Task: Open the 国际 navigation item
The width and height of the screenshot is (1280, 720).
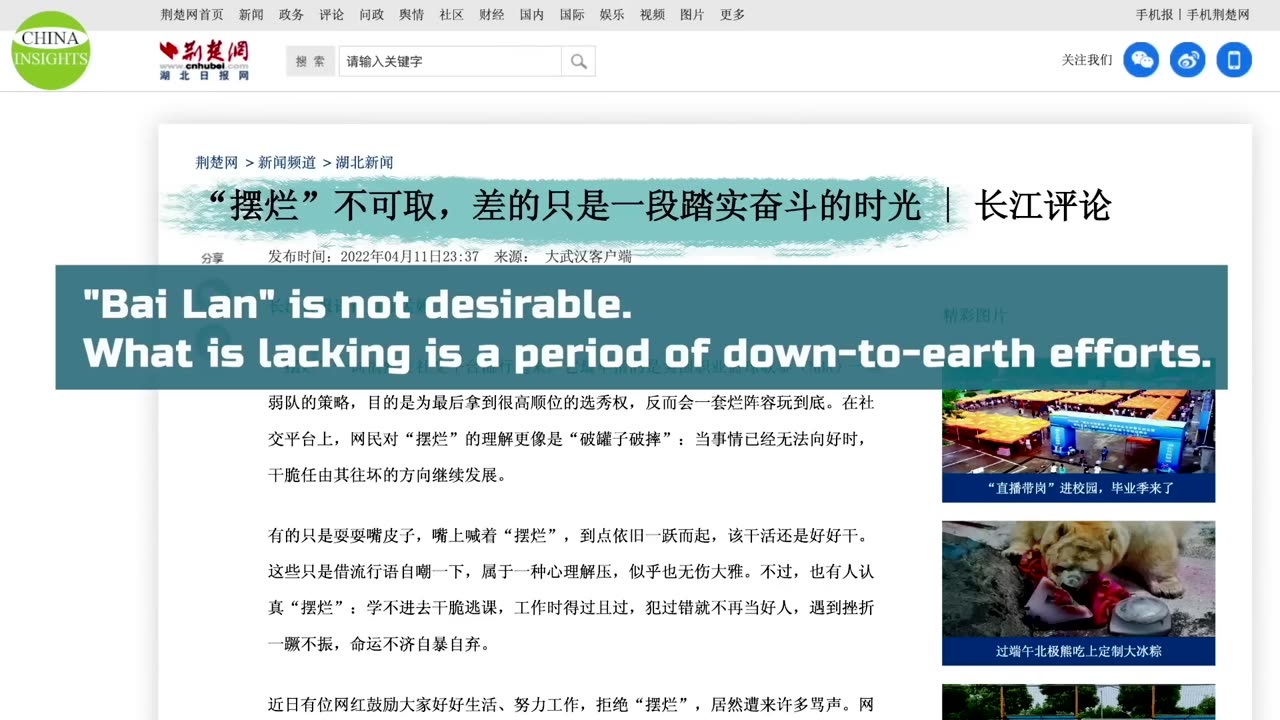Action: (572, 15)
